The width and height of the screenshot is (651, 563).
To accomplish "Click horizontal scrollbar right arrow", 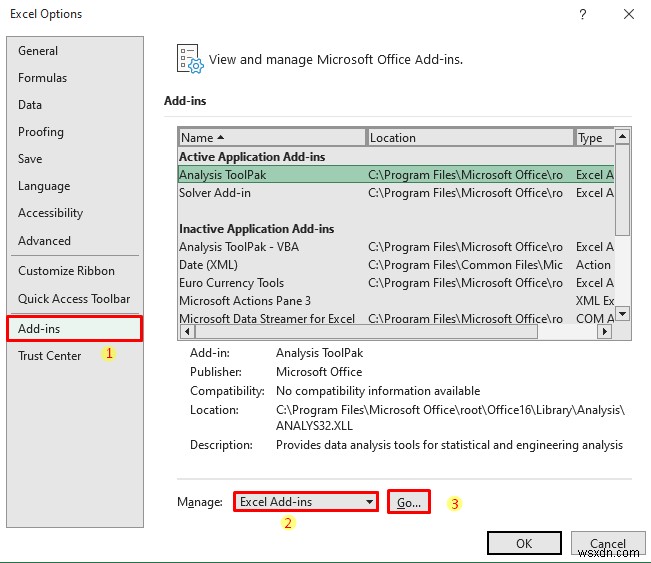I will pyautogui.click(x=604, y=331).
